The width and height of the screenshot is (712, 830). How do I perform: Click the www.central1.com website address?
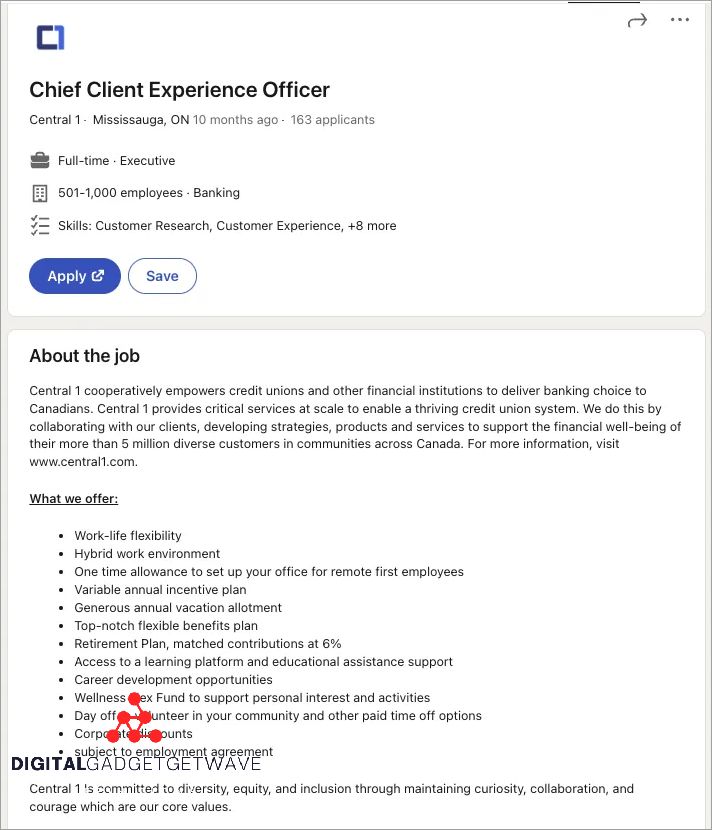tap(82, 462)
